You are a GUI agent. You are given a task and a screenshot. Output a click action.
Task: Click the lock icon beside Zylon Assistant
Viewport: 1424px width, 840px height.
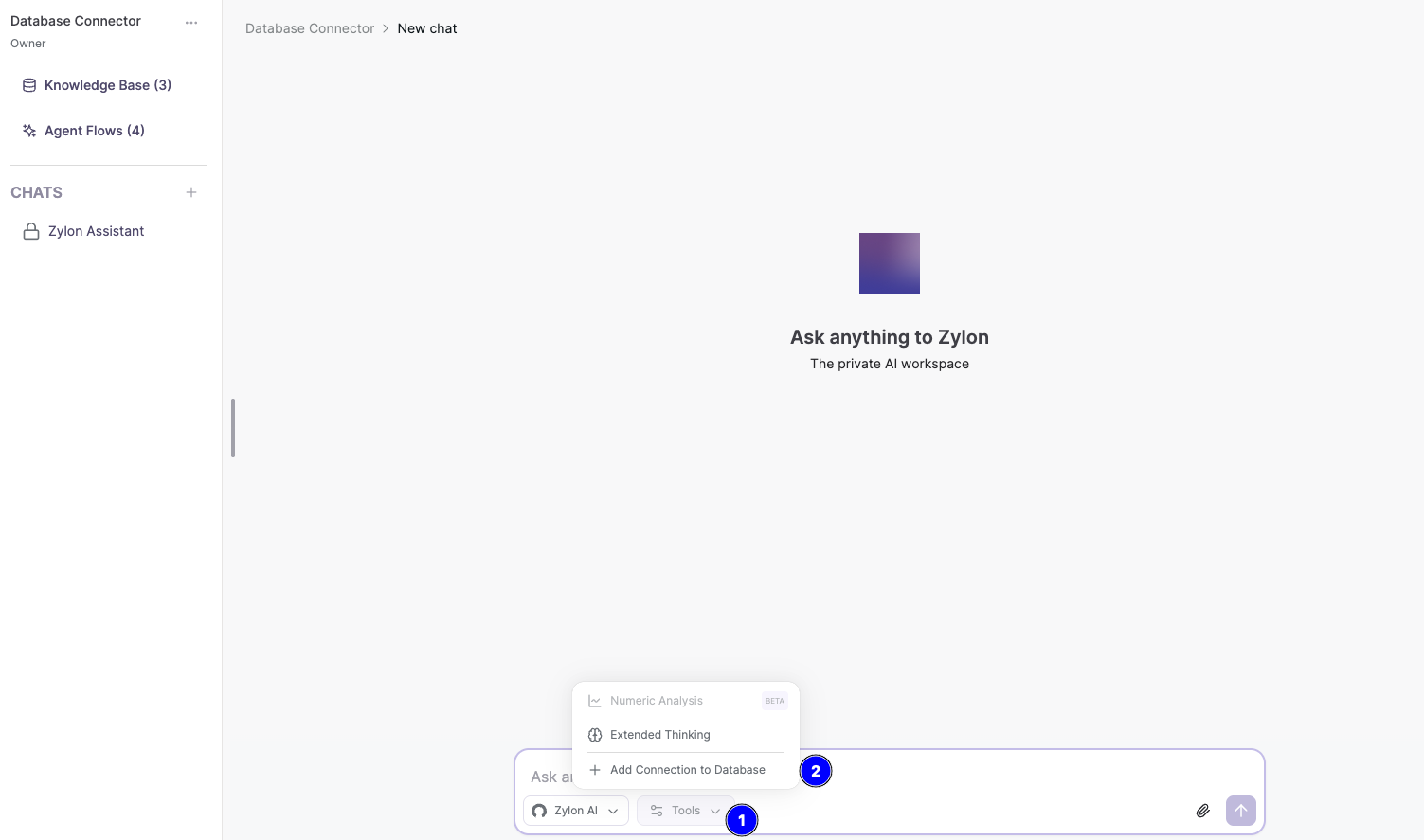click(x=31, y=231)
